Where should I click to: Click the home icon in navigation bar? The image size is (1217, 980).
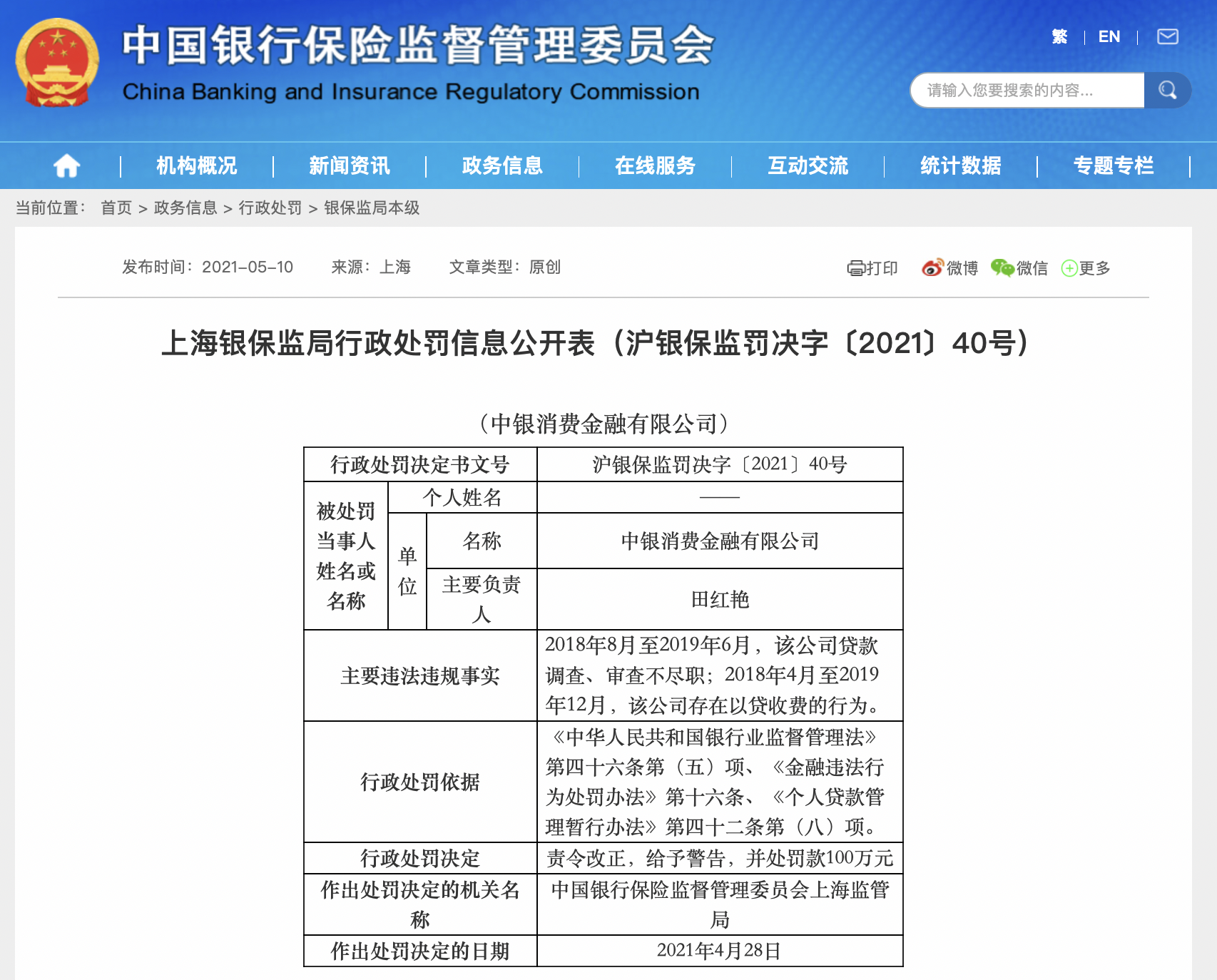(x=66, y=165)
